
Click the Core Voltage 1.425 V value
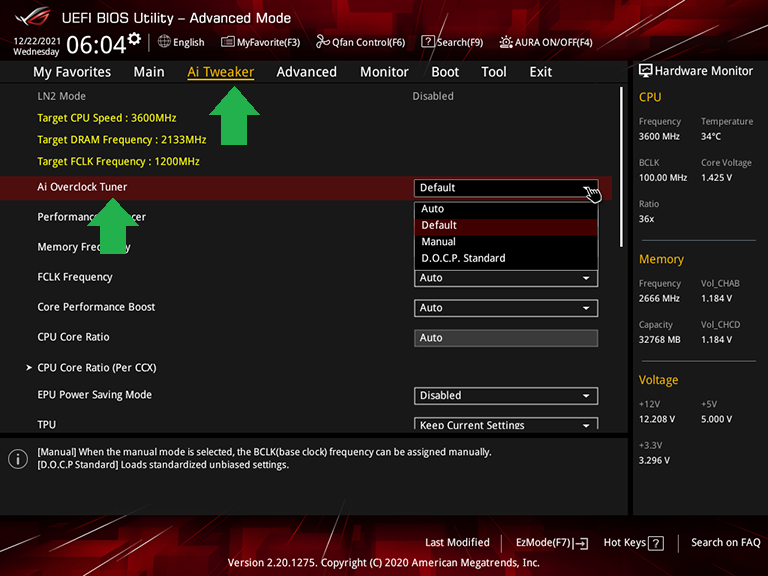click(717, 178)
